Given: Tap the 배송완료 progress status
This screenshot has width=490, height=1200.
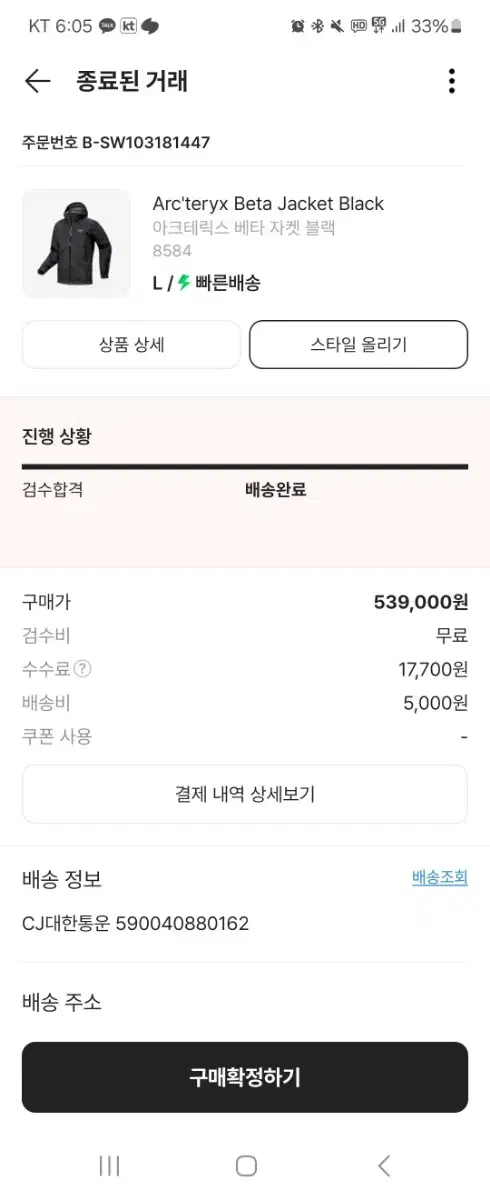Looking at the screenshot, I should pos(276,490).
